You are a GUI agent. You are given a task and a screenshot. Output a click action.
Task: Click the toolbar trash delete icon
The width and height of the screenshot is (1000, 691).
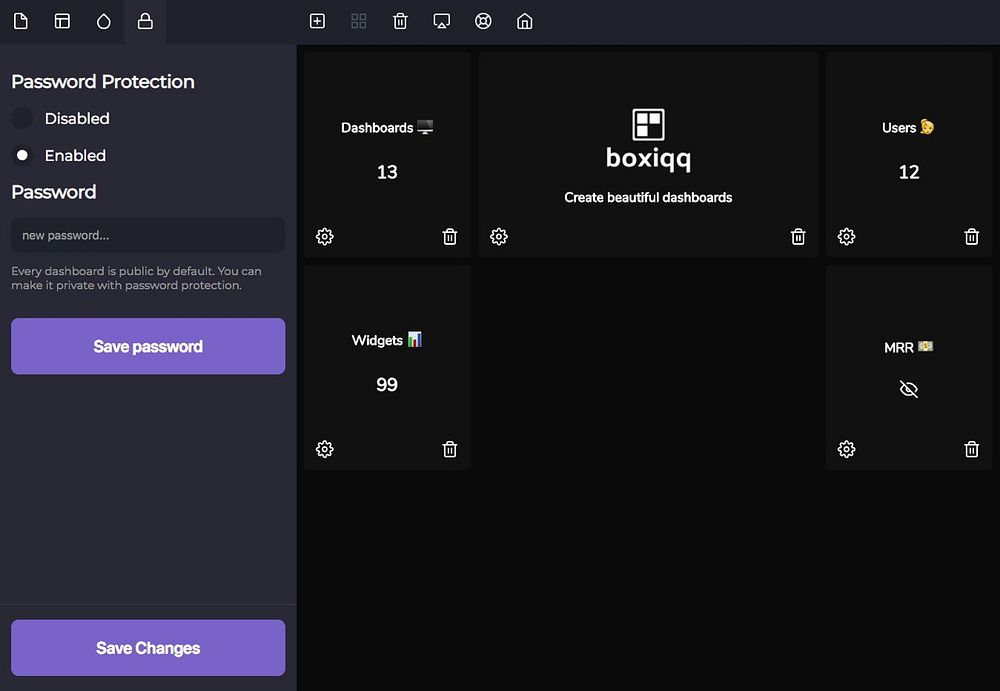[x=400, y=21]
